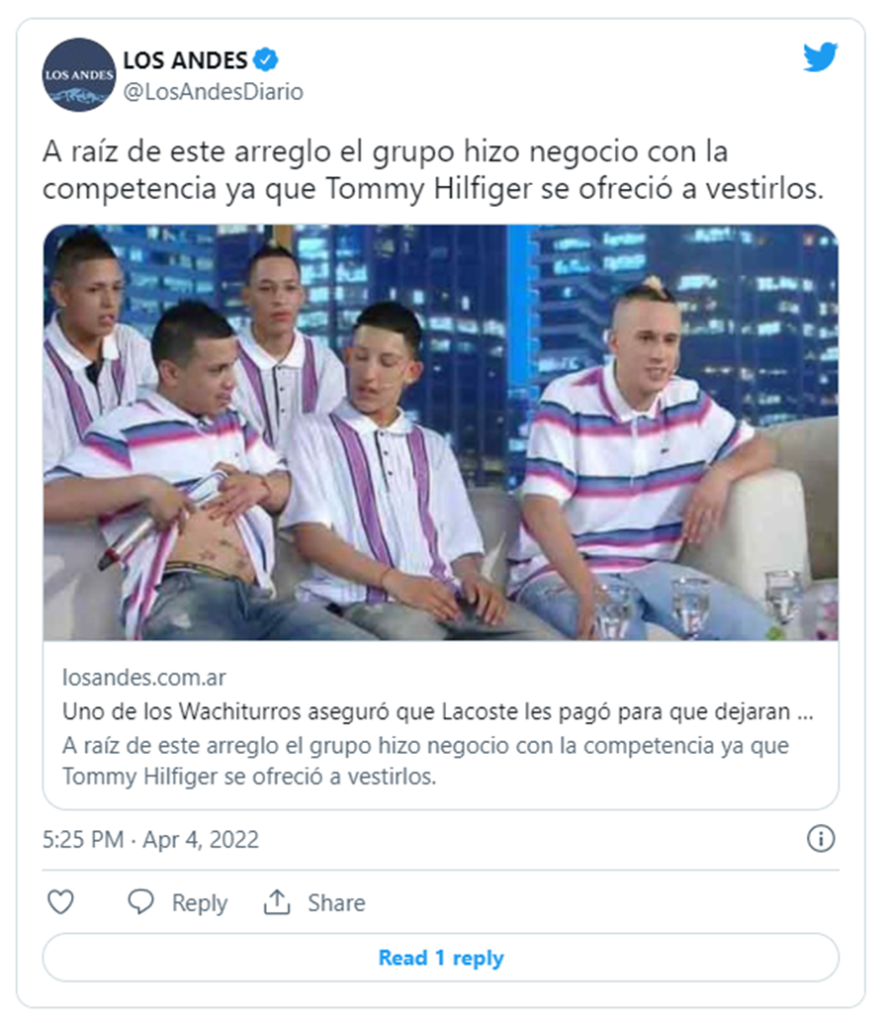Click the Twitter bird logo
The width and height of the screenshot is (891, 1023).
point(820,57)
